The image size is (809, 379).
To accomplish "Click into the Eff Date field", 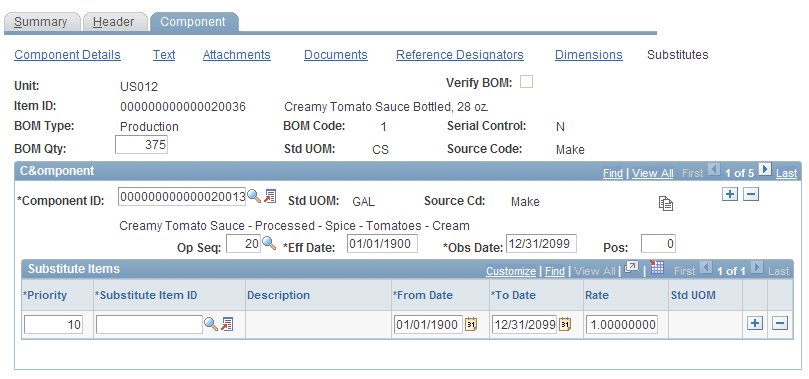I will pos(382,244).
